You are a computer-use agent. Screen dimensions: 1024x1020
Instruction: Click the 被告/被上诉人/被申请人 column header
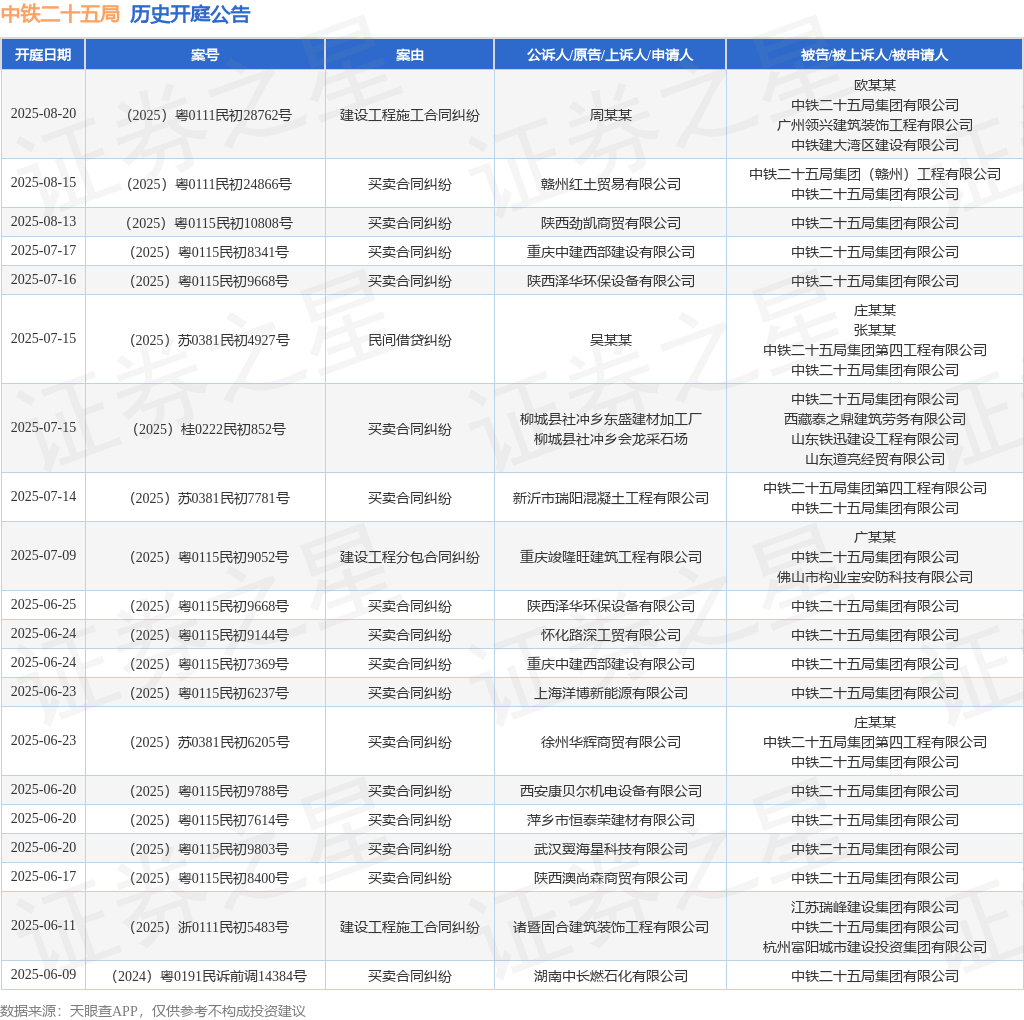(874, 55)
